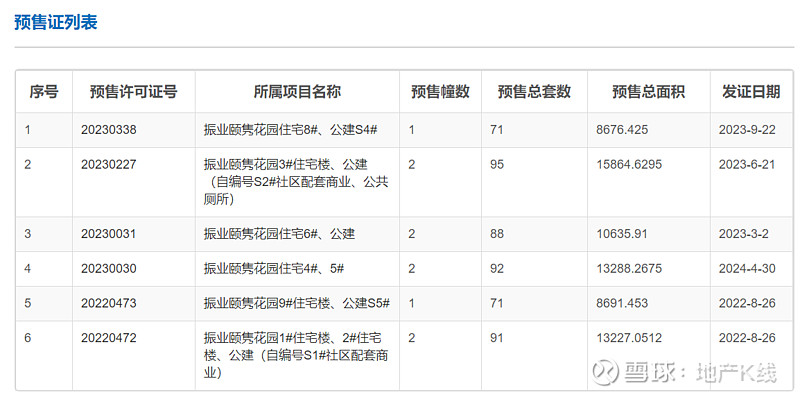Click serial number 6
800x397 pixels.
pyautogui.click(x=28, y=338)
